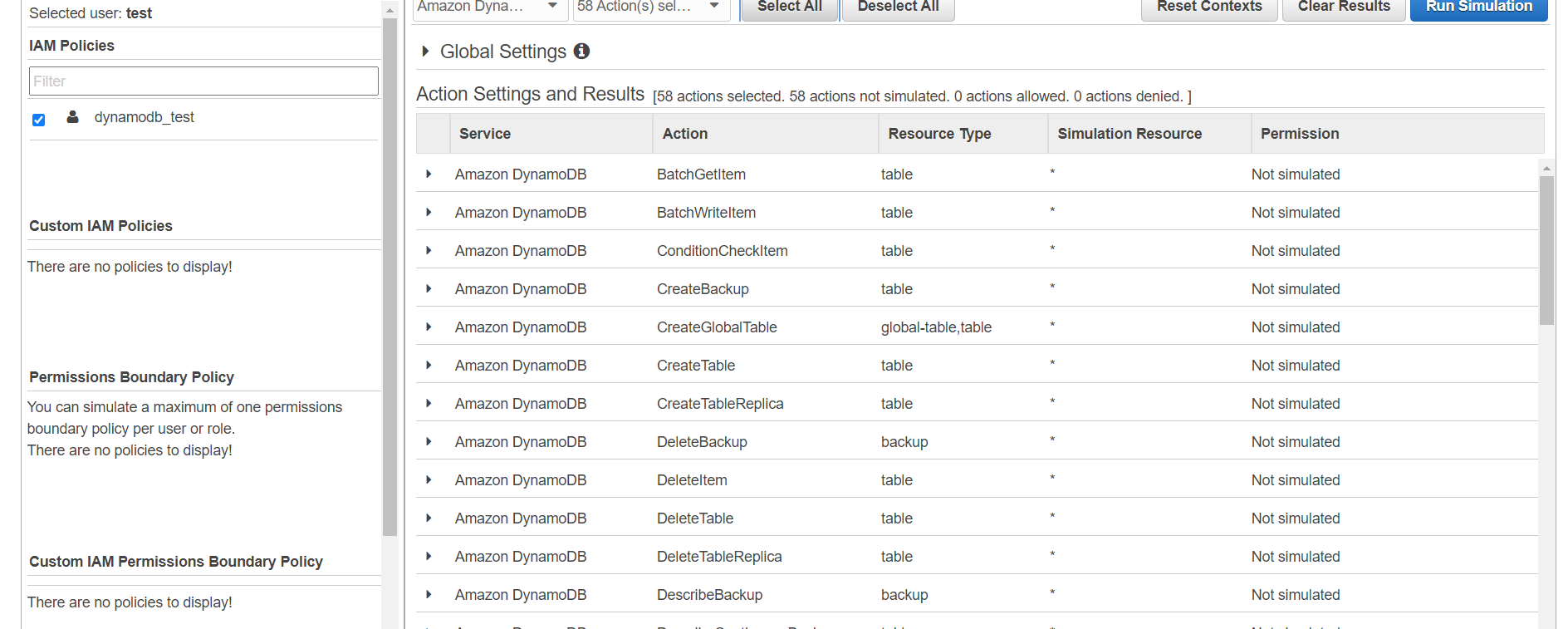1568x629 pixels.
Task: Click the asterisk resource for CreateBackup row
Action: pos(1052,287)
